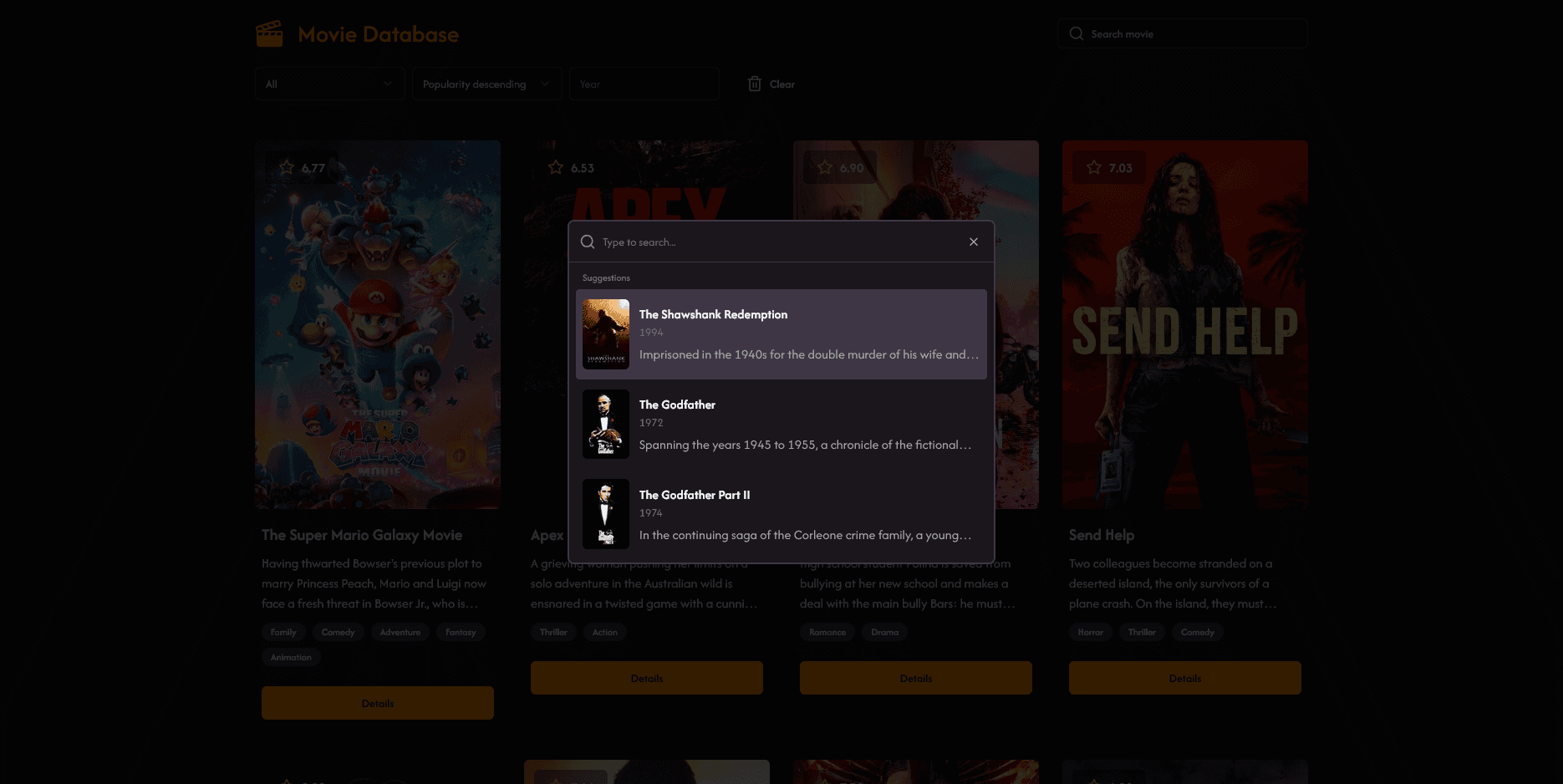Click the Horror genre tag on Send Help
This screenshot has height=784, width=1563.
pyautogui.click(x=1091, y=632)
